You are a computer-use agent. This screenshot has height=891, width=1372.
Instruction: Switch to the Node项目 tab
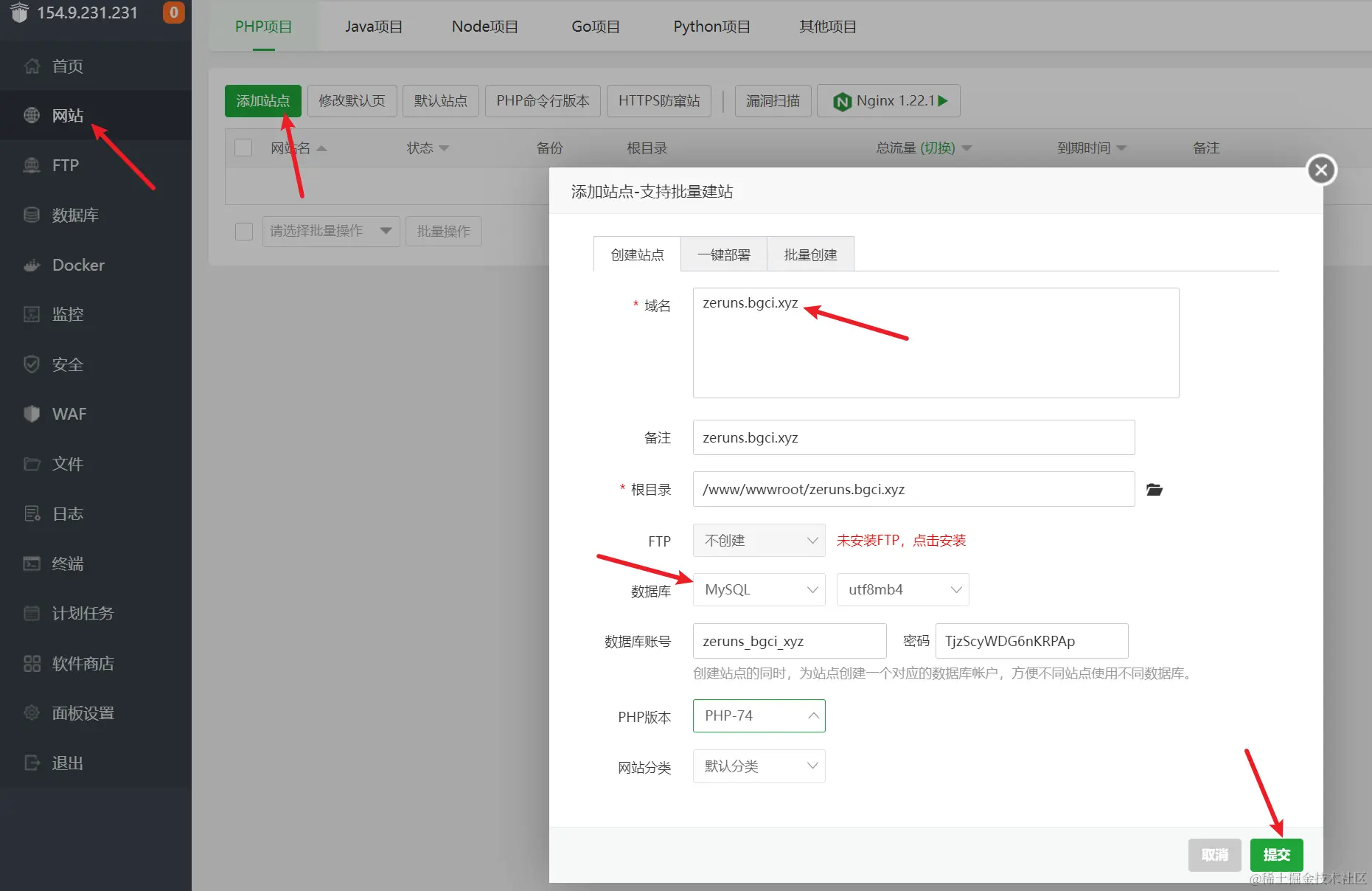tap(485, 27)
